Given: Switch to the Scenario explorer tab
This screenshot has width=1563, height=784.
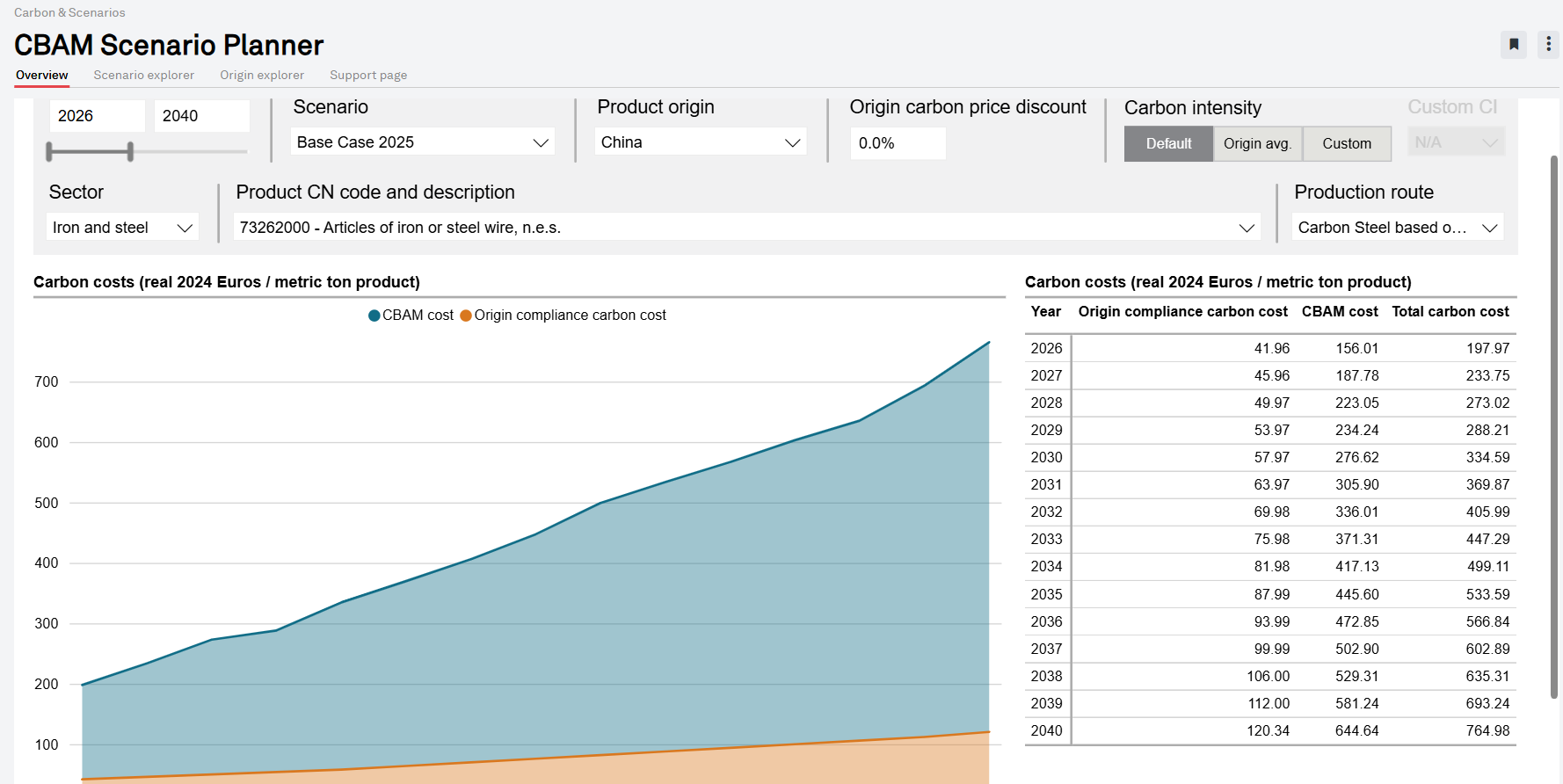Looking at the screenshot, I should click(x=144, y=75).
